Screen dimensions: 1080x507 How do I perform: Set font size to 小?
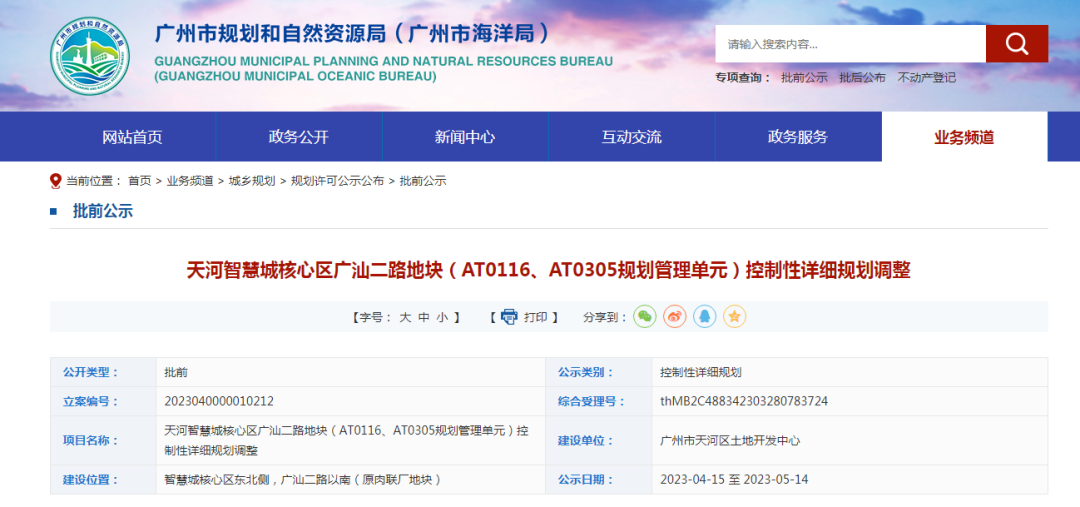click(442, 317)
